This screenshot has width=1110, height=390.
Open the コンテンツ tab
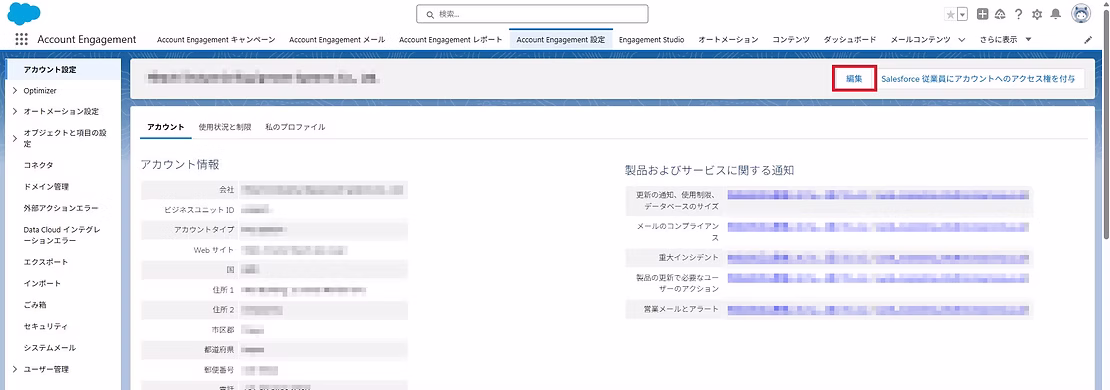tap(791, 40)
